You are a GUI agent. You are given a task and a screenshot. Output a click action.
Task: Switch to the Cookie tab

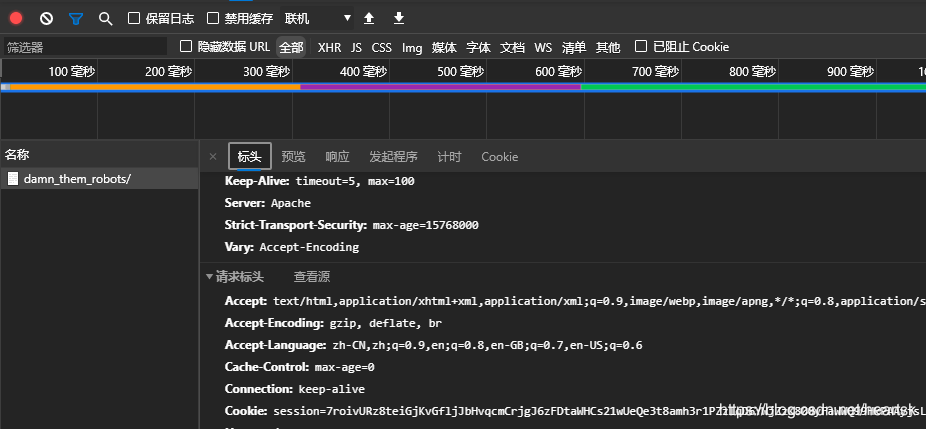tap(500, 157)
